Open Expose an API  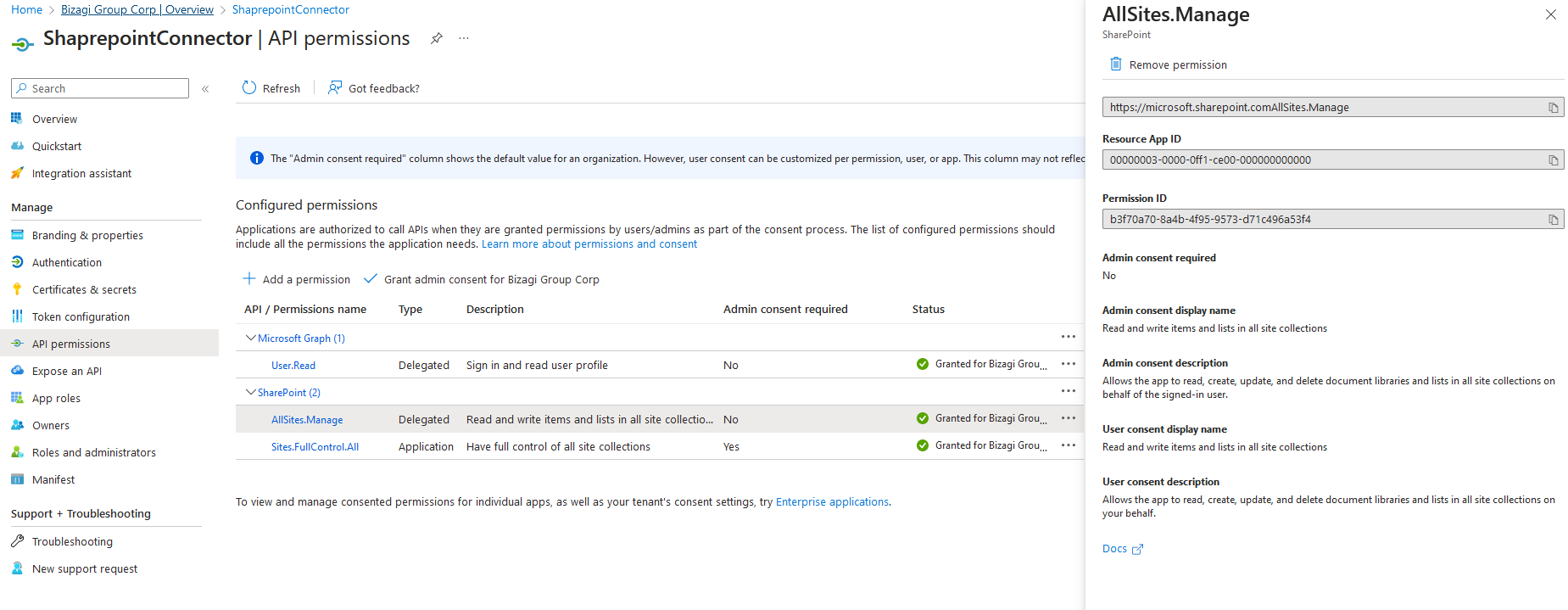pyautogui.click(x=67, y=371)
